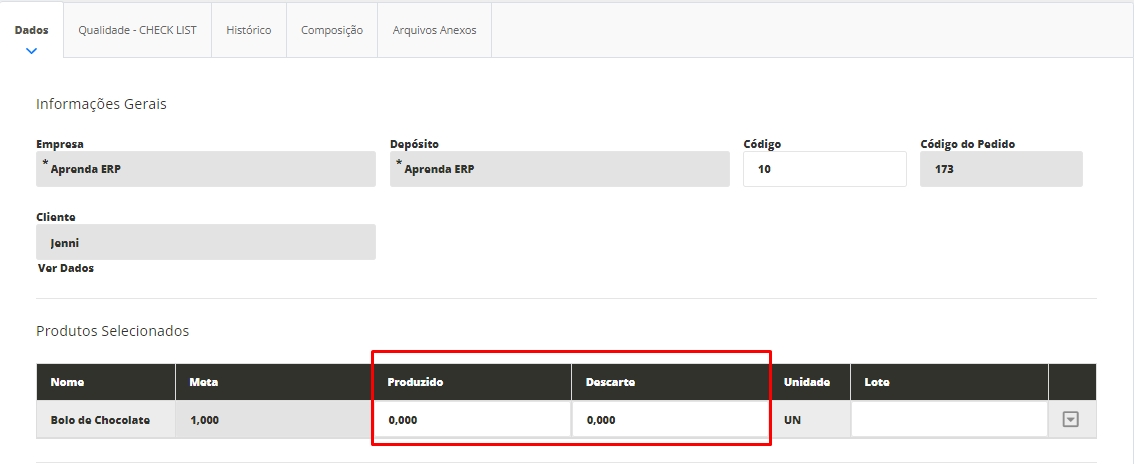Open the Arquivos Anexos tab

click(434, 30)
